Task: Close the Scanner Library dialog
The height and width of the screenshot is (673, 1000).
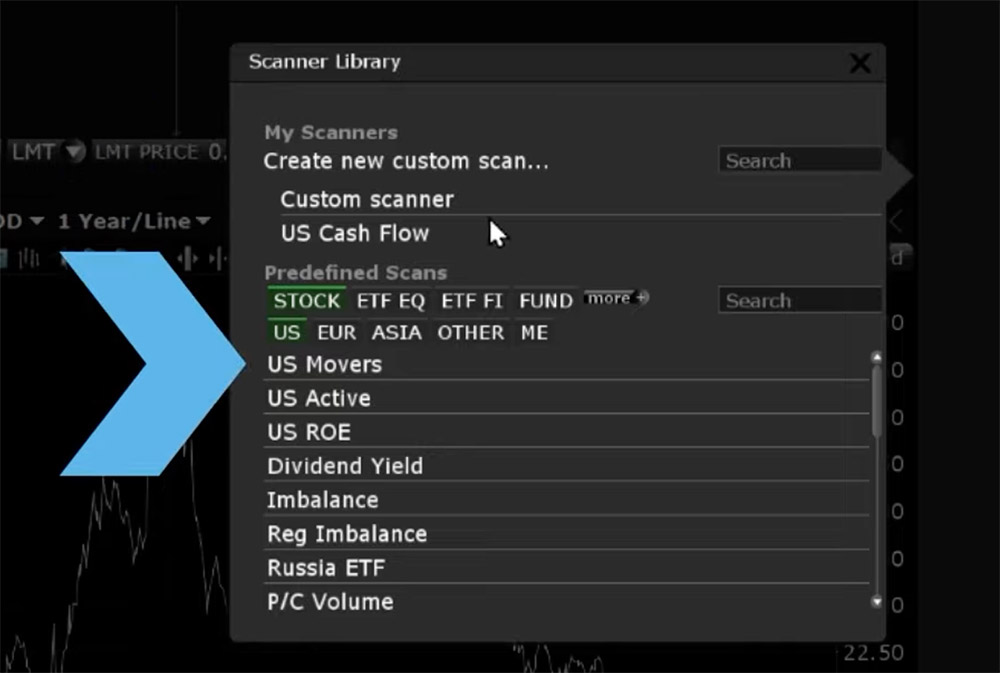Action: click(x=860, y=62)
